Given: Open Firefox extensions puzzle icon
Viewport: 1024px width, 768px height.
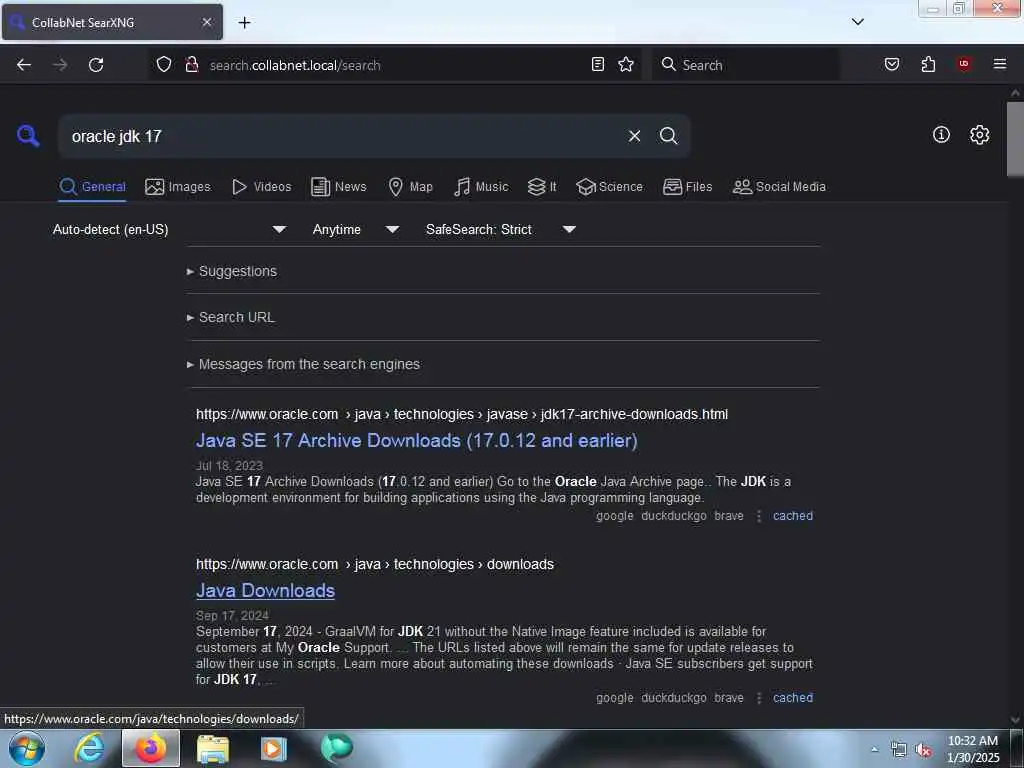Looking at the screenshot, I should [928, 64].
